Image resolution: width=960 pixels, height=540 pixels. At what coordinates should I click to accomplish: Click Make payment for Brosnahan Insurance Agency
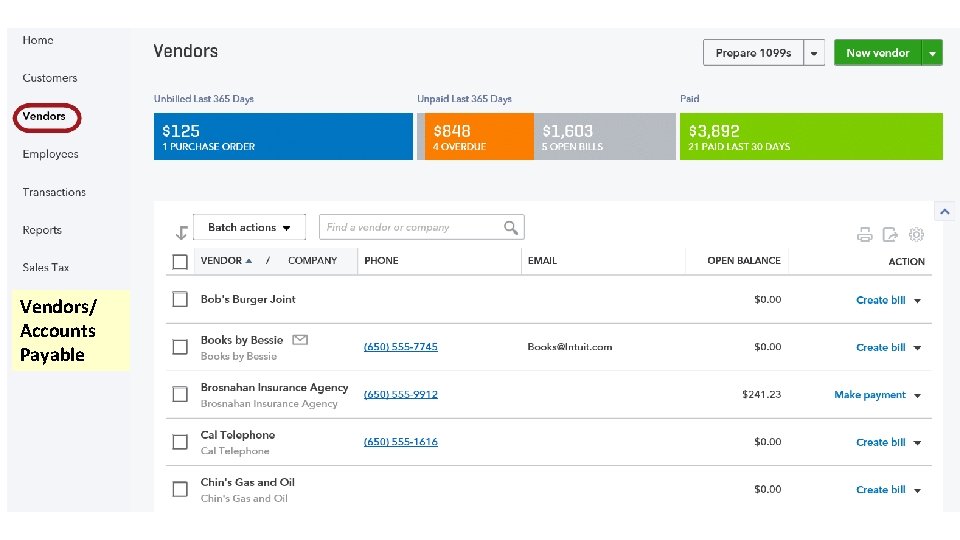pos(870,395)
